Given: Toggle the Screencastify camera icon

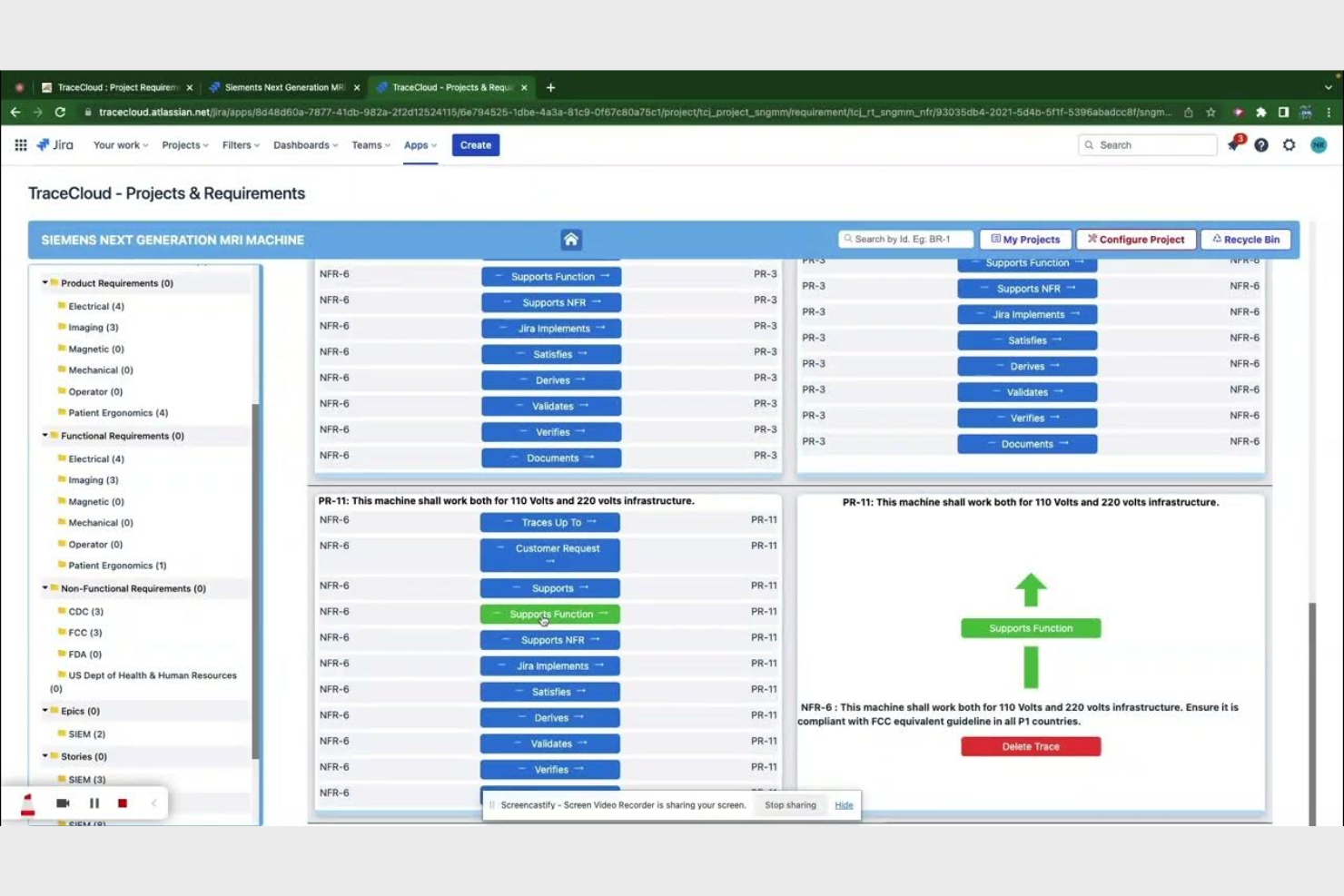Looking at the screenshot, I should (x=63, y=803).
